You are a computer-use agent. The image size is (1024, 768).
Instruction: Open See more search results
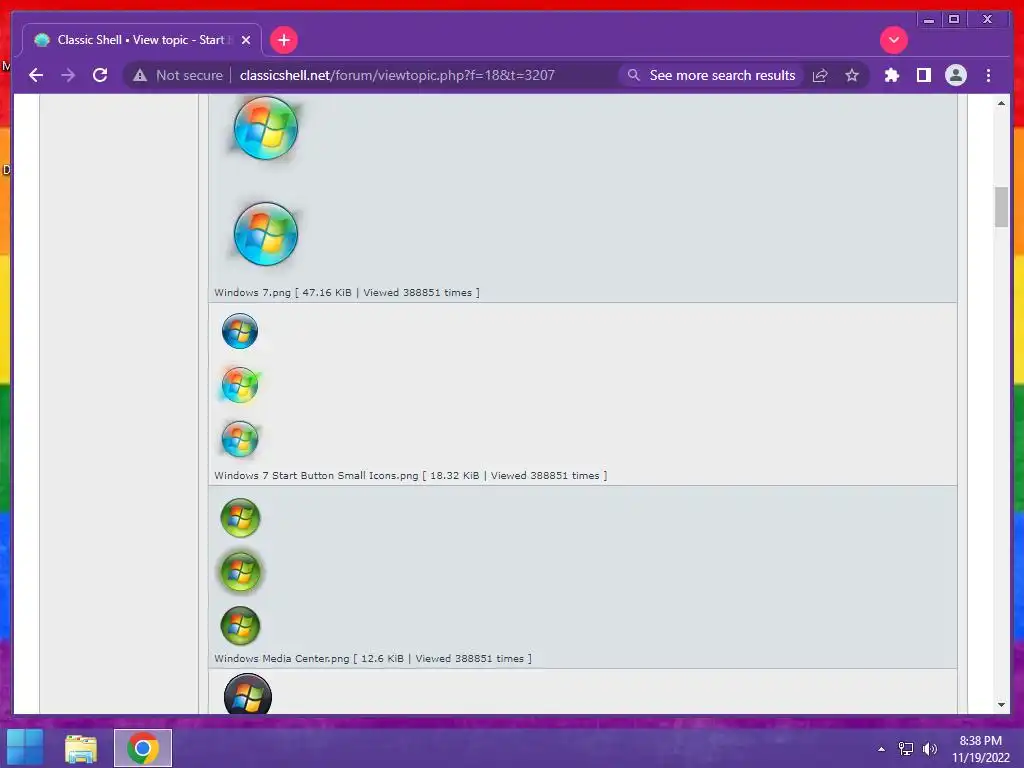click(x=711, y=75)
